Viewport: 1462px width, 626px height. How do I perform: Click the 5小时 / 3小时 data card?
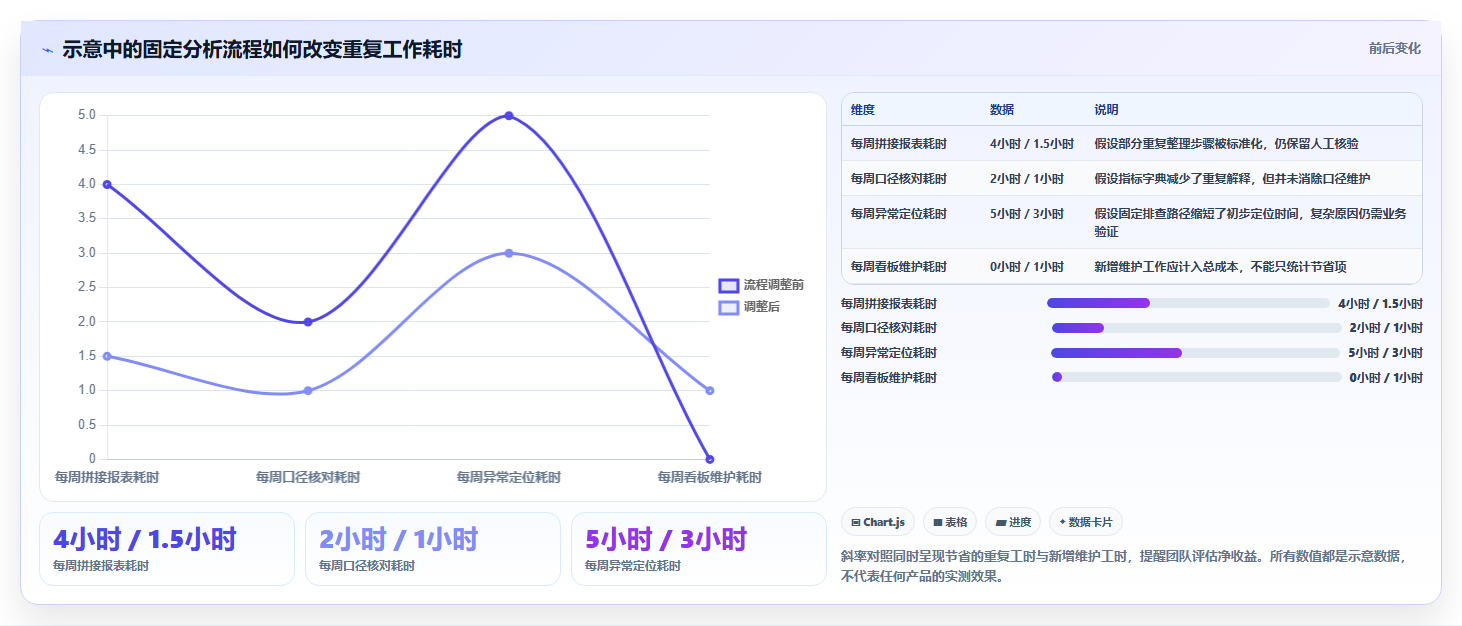[699, 549]
